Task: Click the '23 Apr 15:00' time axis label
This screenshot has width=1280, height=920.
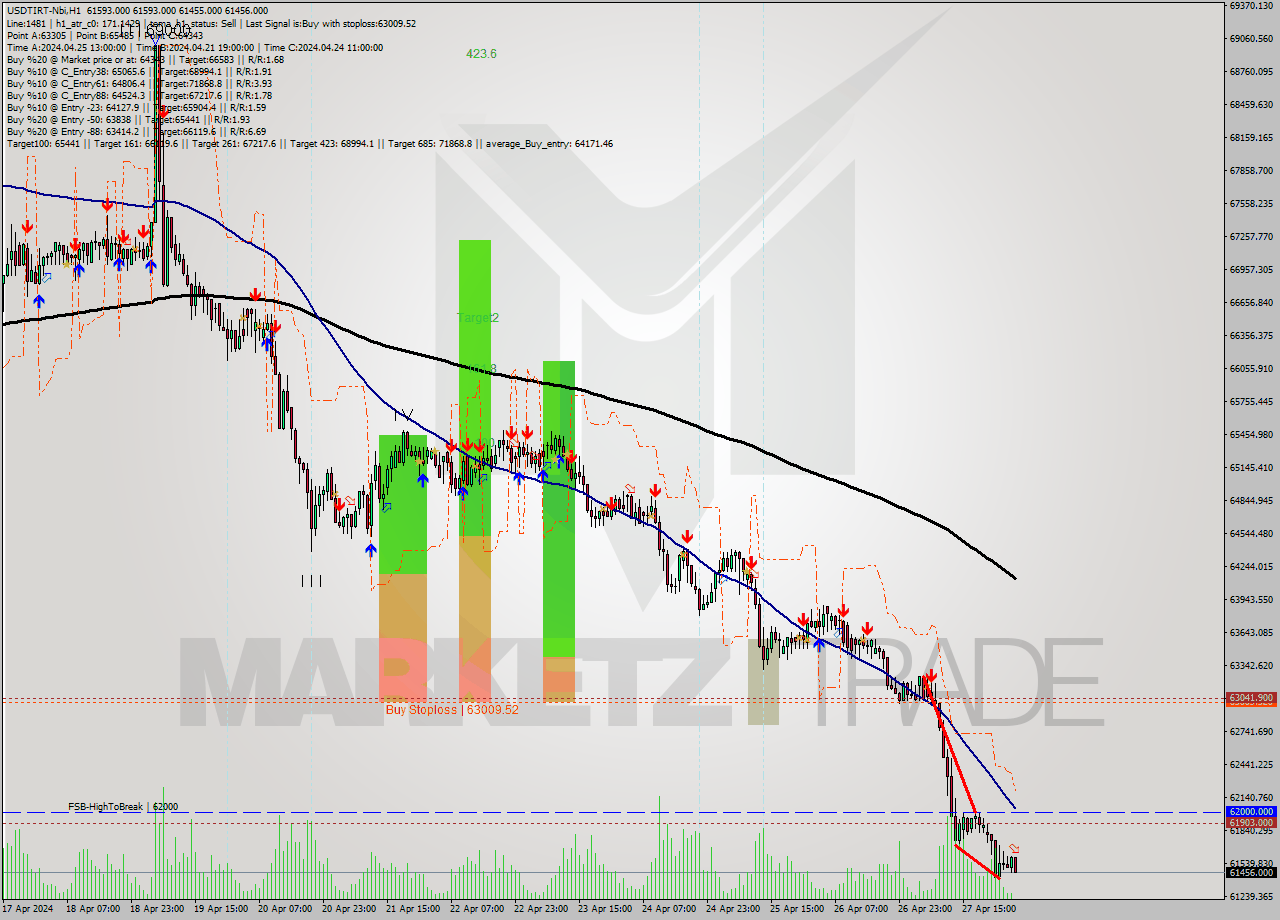Action: pos(603,909)
